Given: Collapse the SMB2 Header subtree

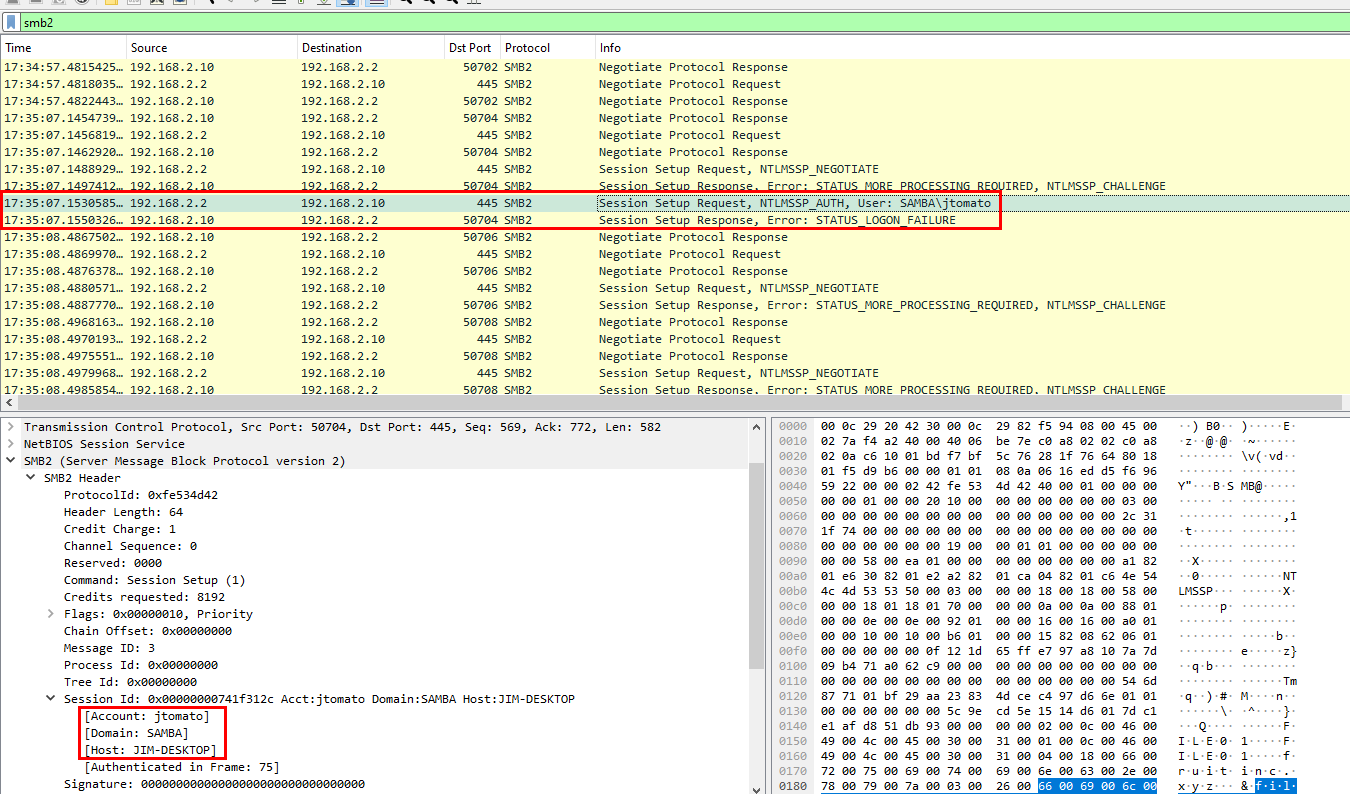Looking at the screenshot, I should pyautogui.click(x=31, y=478).
